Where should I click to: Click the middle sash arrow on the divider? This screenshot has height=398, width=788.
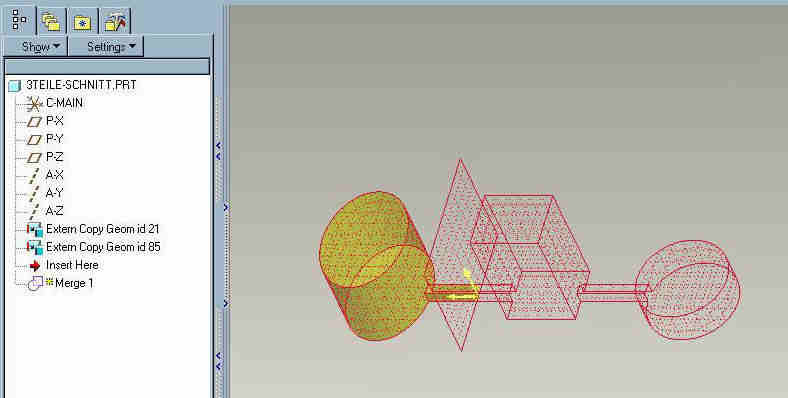225,207
